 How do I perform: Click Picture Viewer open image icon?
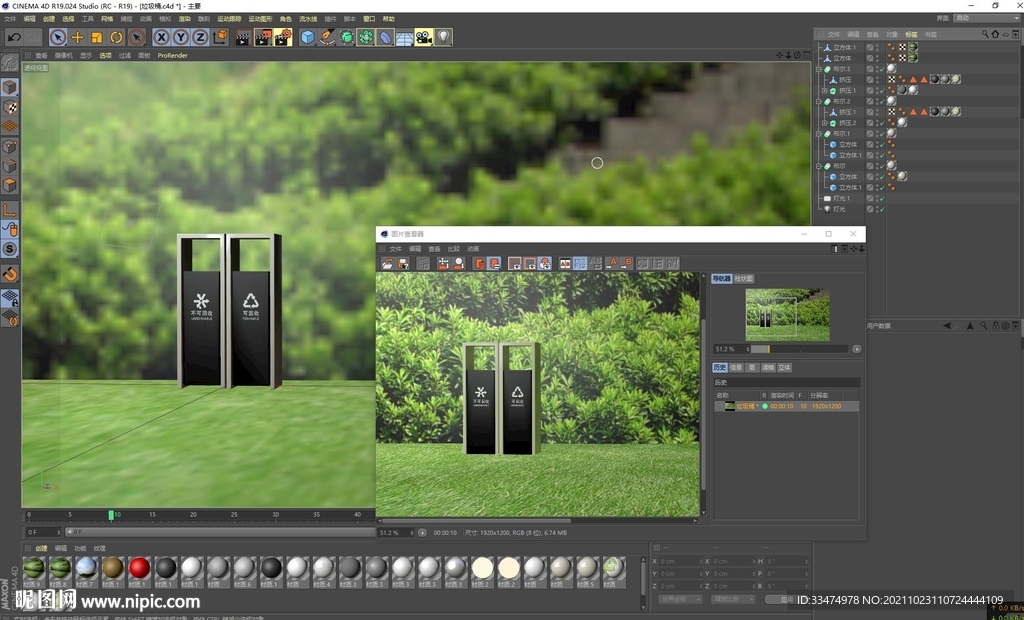[x=387, y=263]
